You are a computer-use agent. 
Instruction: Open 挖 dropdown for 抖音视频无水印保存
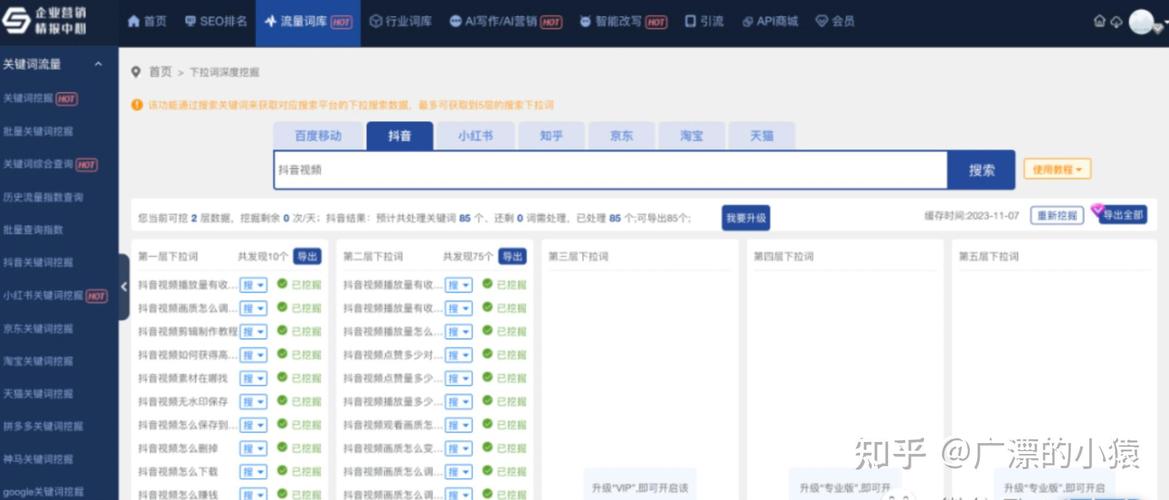coord(253,402)
